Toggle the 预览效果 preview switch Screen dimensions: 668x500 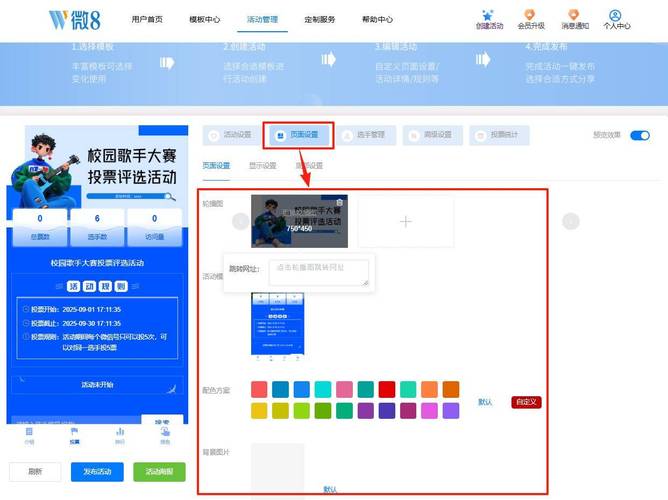click(x=639, y=135)
